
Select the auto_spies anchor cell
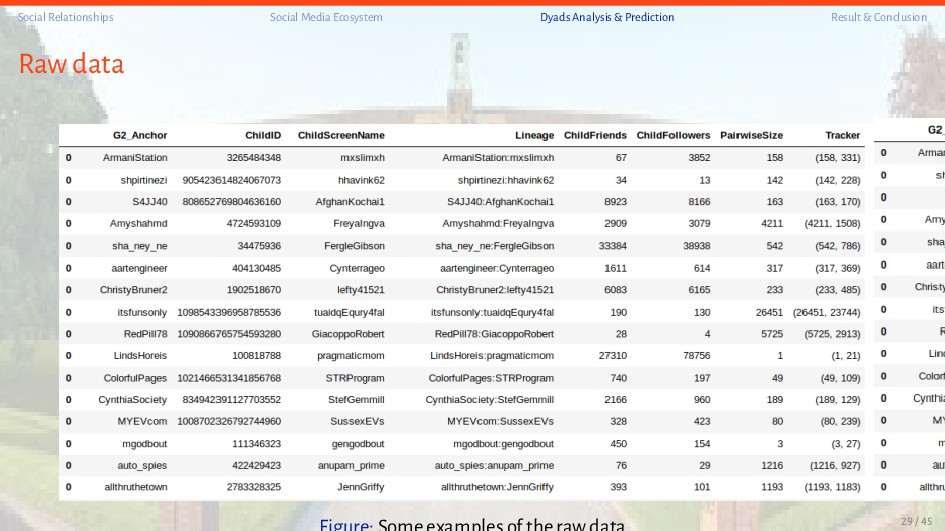point(142,465)
